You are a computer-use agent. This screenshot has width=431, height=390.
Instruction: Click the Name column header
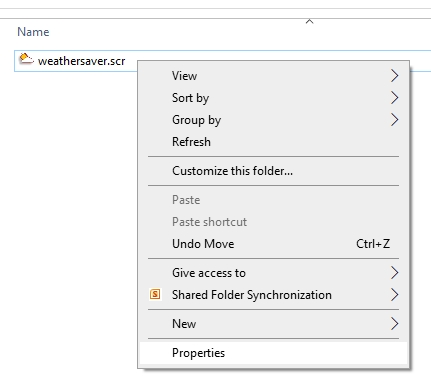tap(33, 32)
